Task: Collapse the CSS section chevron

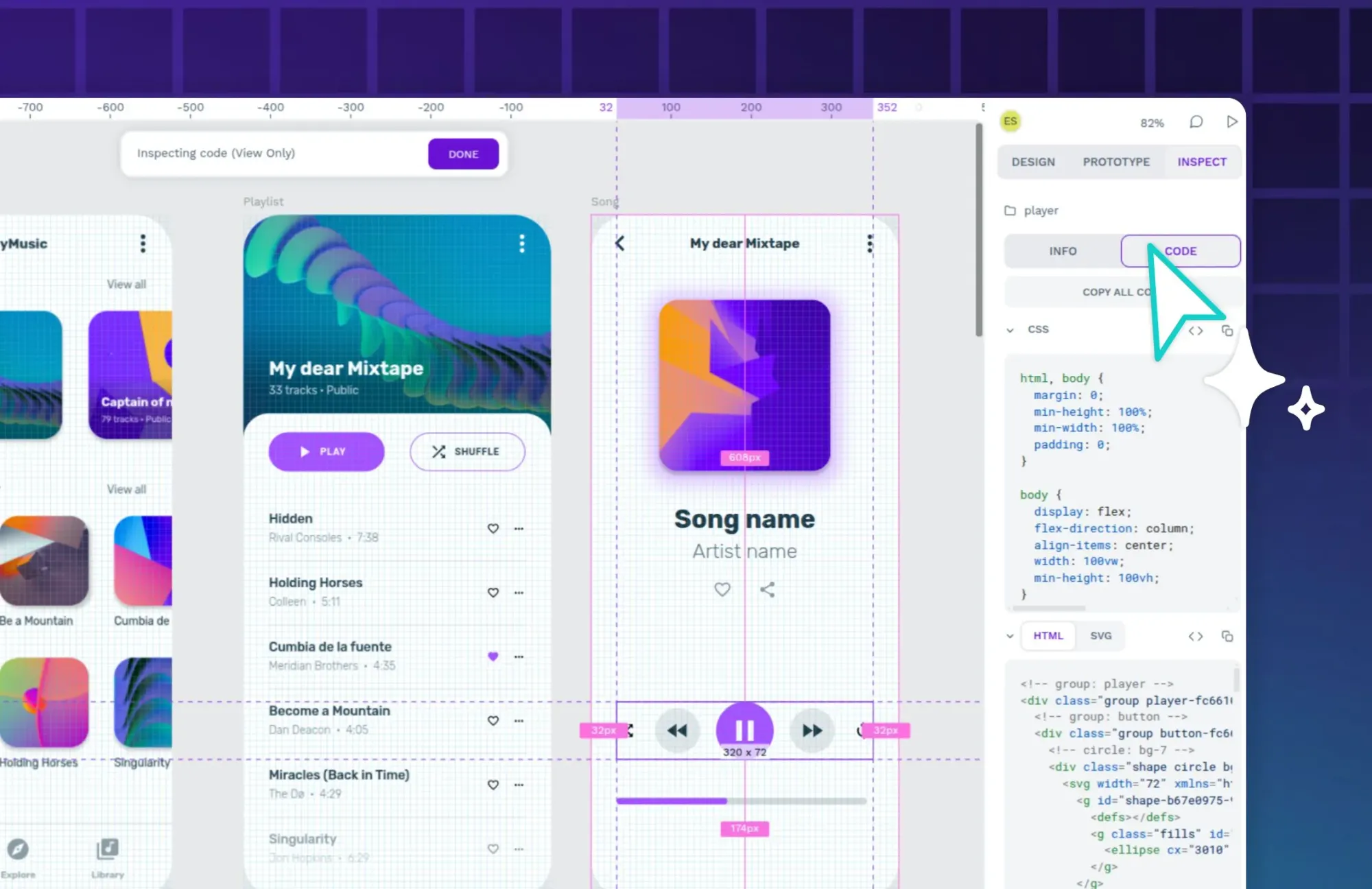Action: [x=1010, y=330]
